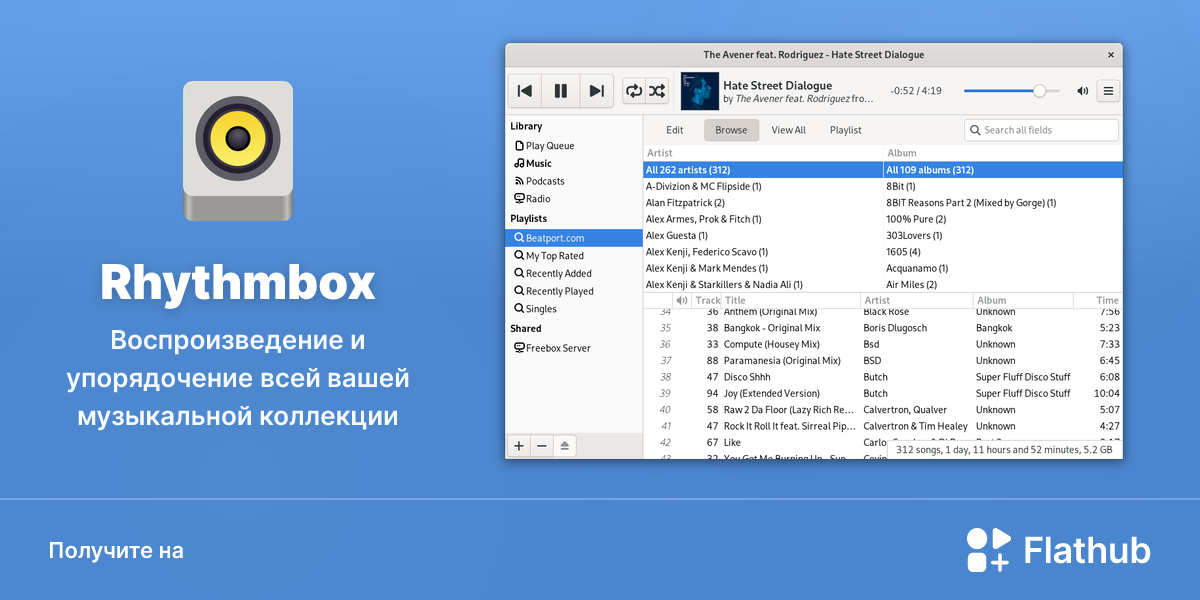Seek using the song position slider

(x=1011, y=91)
